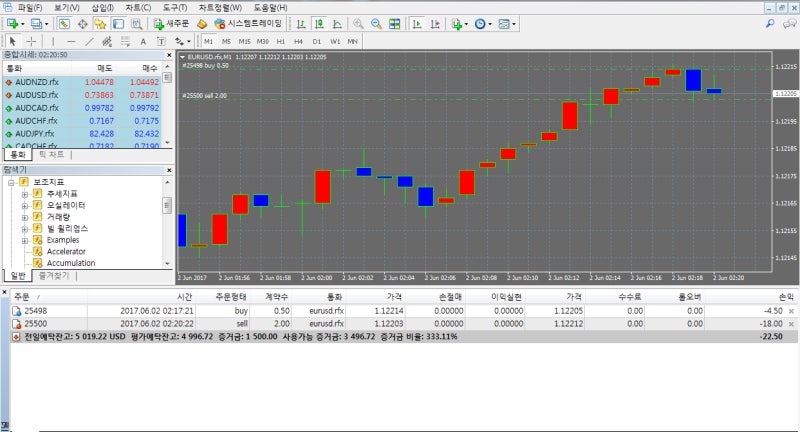Tile chart windows icon
The height and width of the screenshot is (432, 800).
pyautogui.click(x=394, y=23)
